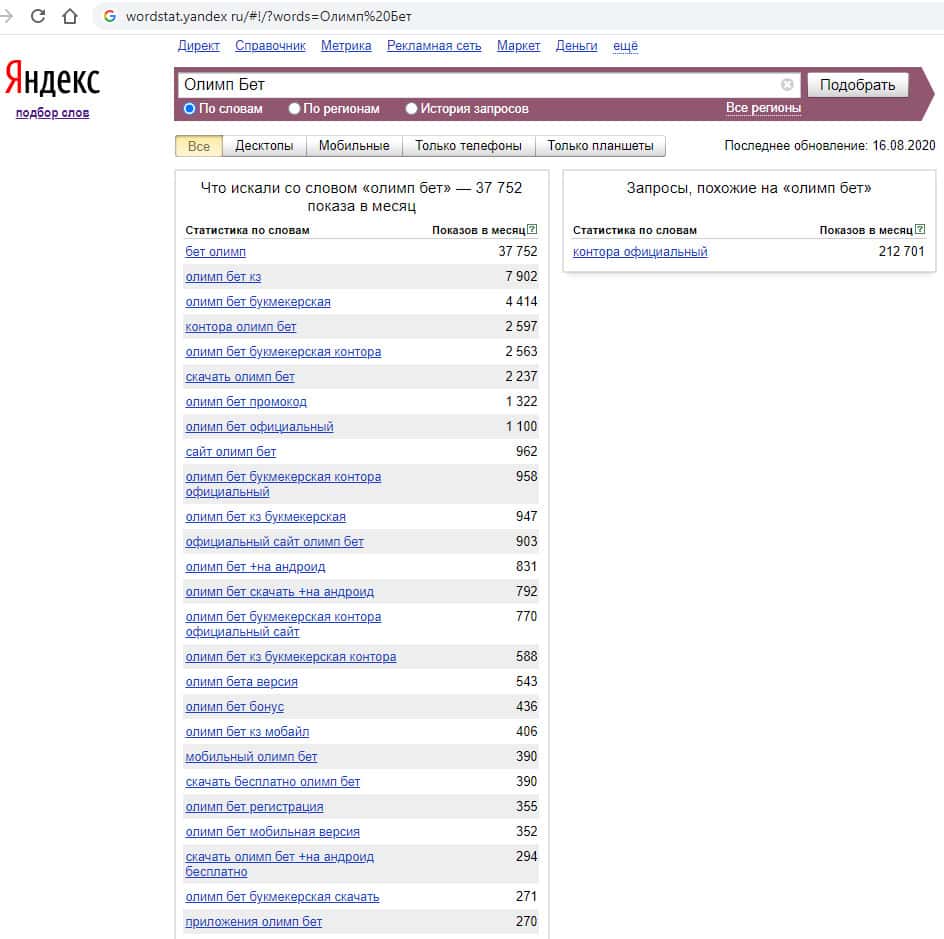Viewport: 944px width, 939px height.
Task: Open the олимп бет +на андроид query
Action: click(x=255, y=566)
